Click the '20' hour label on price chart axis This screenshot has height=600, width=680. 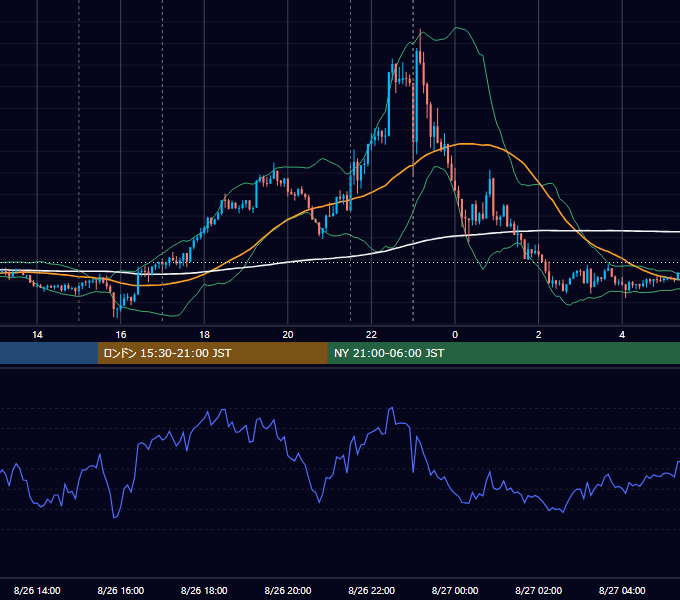pyautogui.click(x=288, y=335)
